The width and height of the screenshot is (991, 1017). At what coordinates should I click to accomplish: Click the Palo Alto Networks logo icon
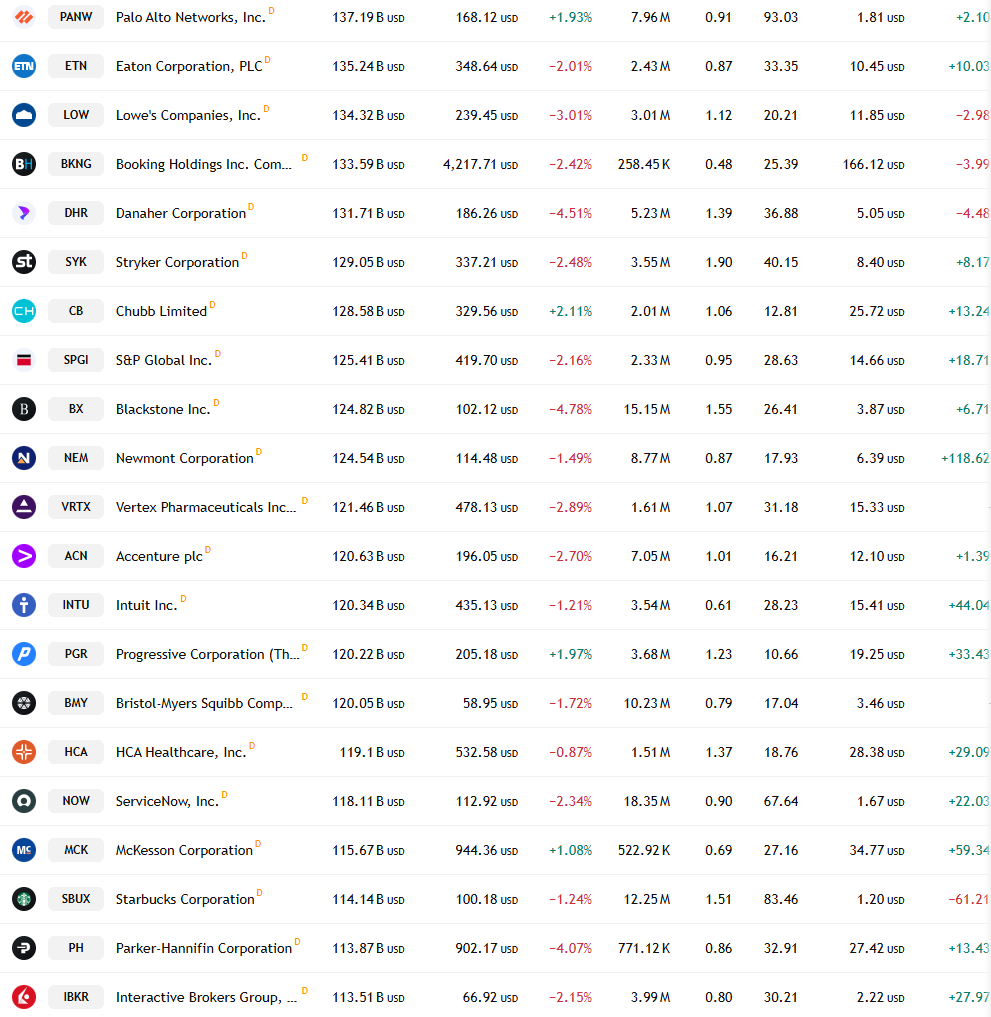[x=24, y=17]
